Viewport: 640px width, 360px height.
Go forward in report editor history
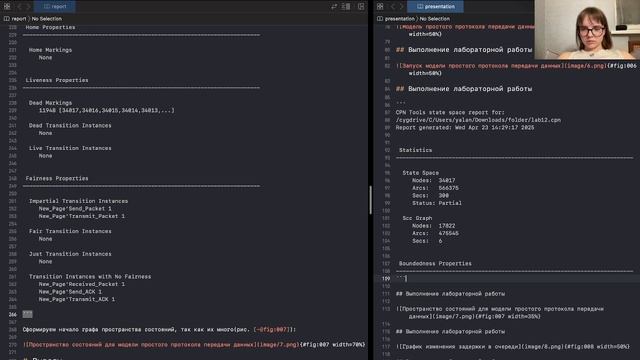pyautogui.click(x=28, y=6)
